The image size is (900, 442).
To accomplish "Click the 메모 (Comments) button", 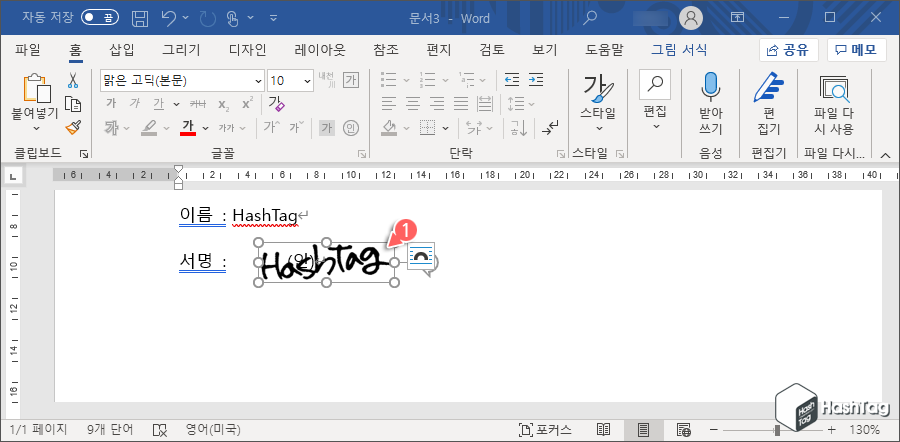I will (x=856, y=50).
